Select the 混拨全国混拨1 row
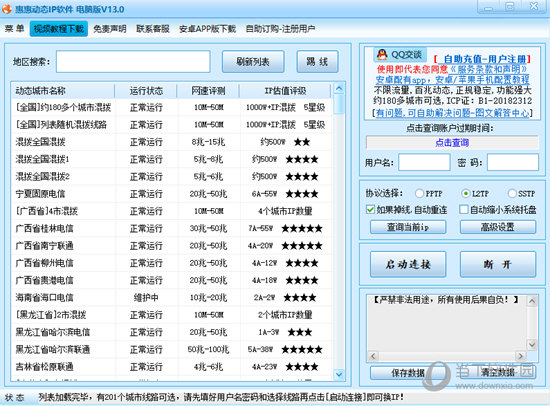Viewport: 550px width, 406px height. (172, 159)
